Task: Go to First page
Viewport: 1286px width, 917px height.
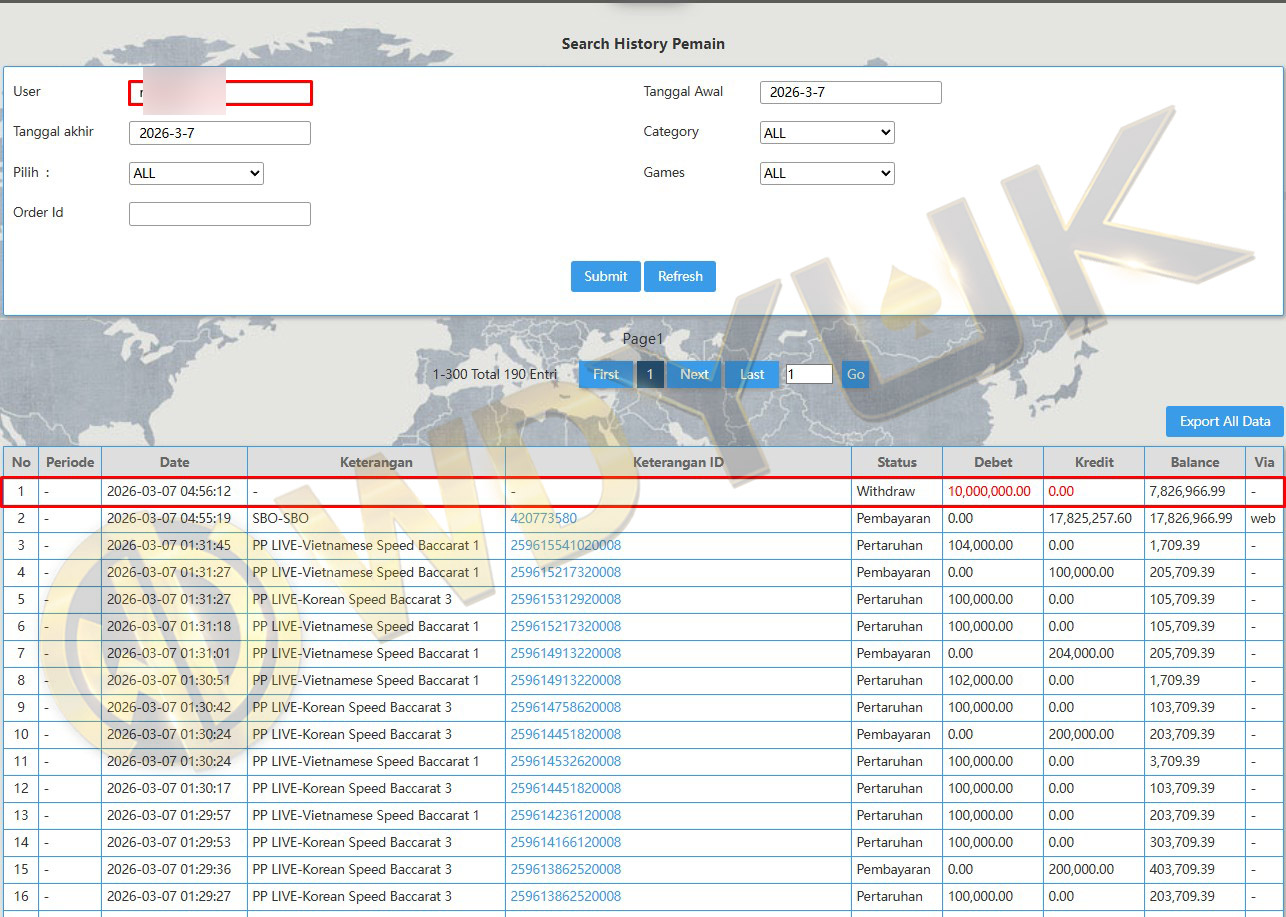Action: point(605,374)
